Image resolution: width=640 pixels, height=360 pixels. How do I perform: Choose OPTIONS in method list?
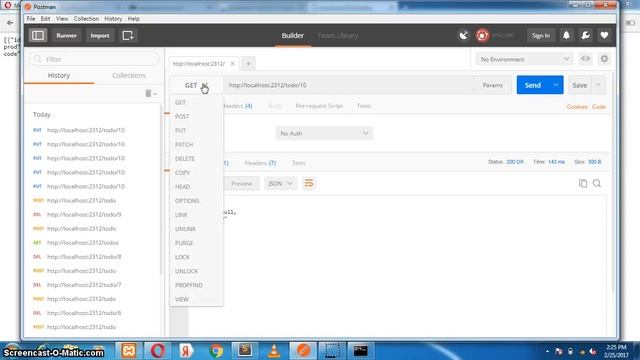tap(187, 201)
